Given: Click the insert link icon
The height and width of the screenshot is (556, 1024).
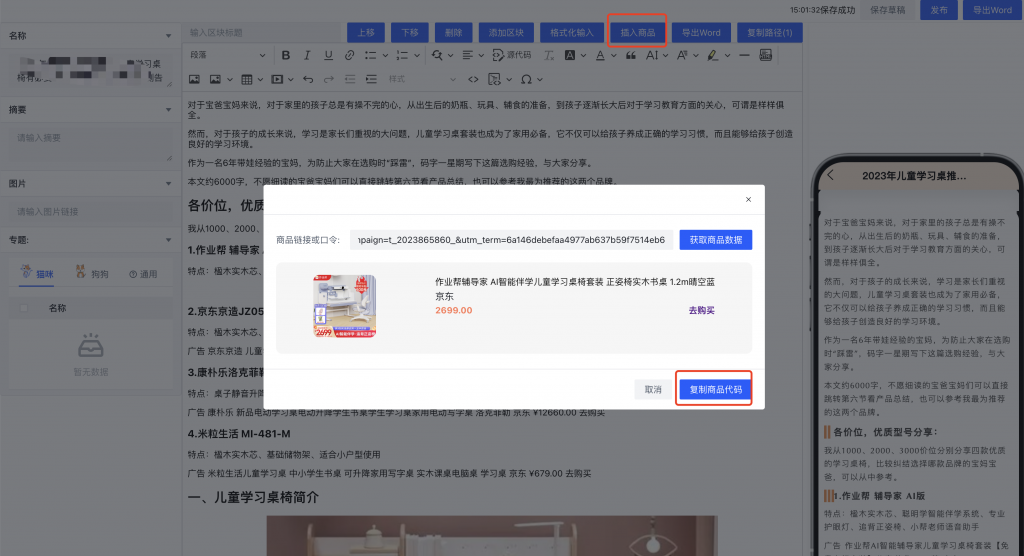Looking at the screenshot, I should click(x=349, y=56).
